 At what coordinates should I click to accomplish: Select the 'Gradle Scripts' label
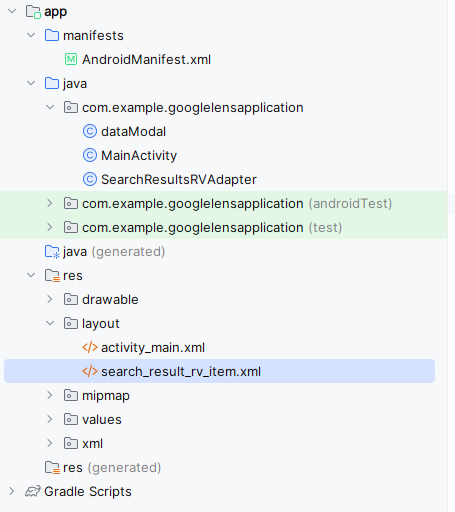[88, 492]
